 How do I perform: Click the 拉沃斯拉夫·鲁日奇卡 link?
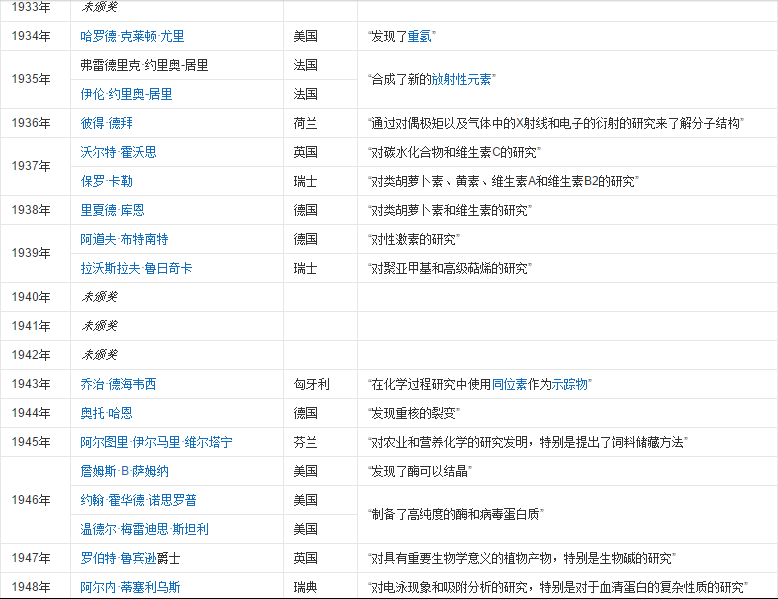[x=136, y=268]
